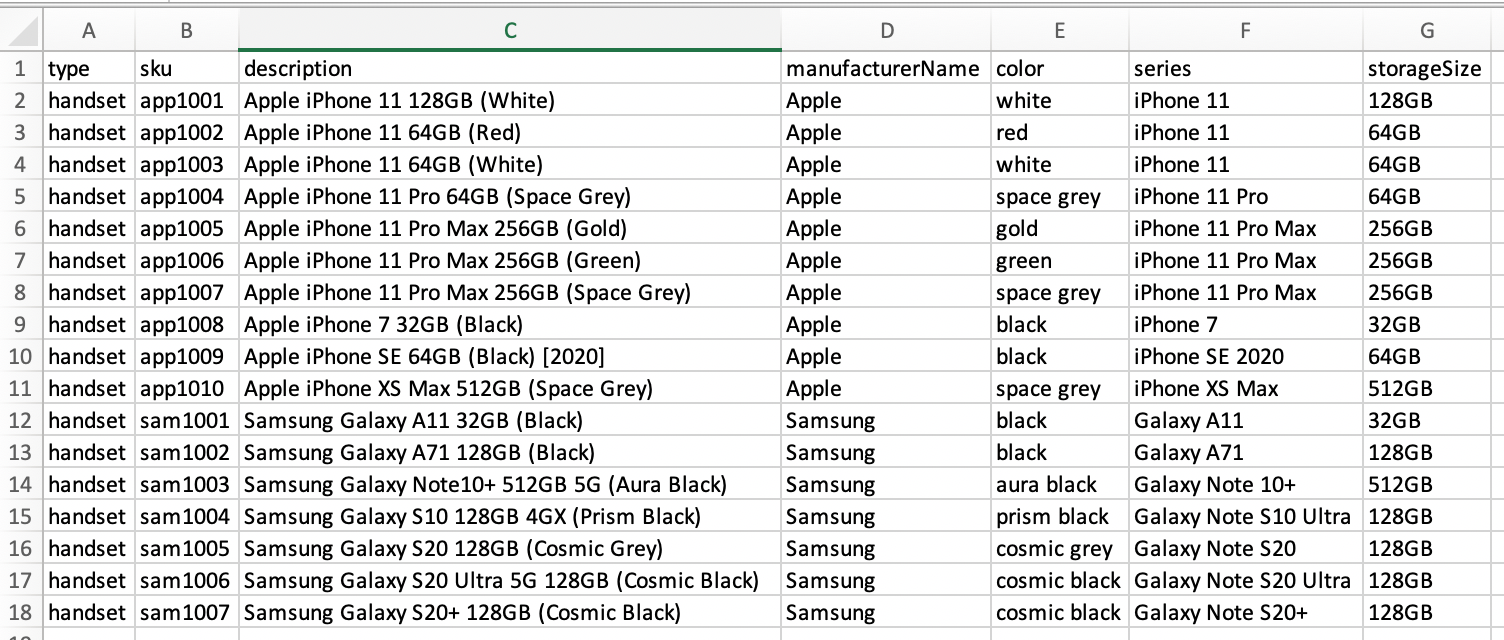Image resolution: width=1504 pixels, height=640 pixels.
Task: Select cell containing app1009
Action: 187,356
